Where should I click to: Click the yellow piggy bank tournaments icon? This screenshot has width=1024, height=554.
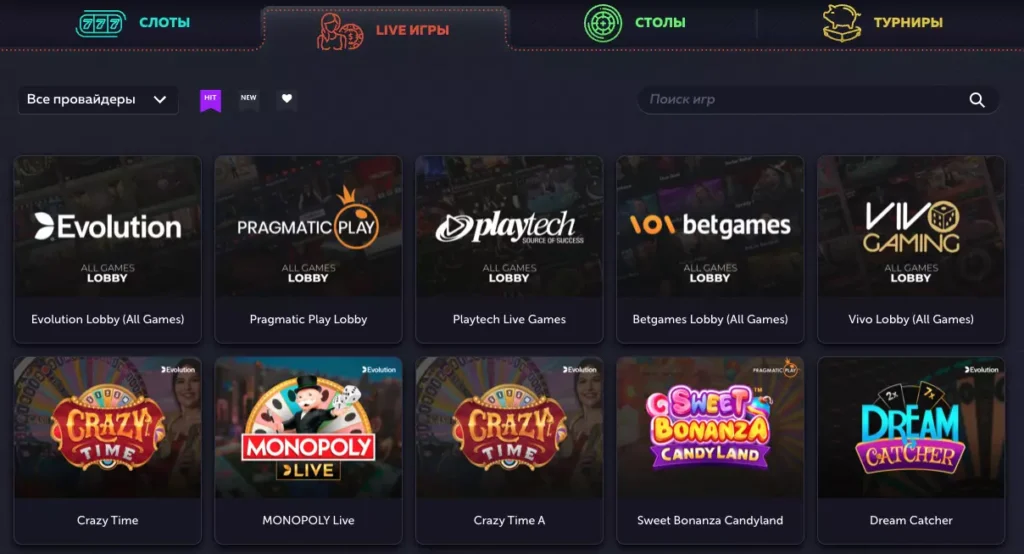(842, 22)
